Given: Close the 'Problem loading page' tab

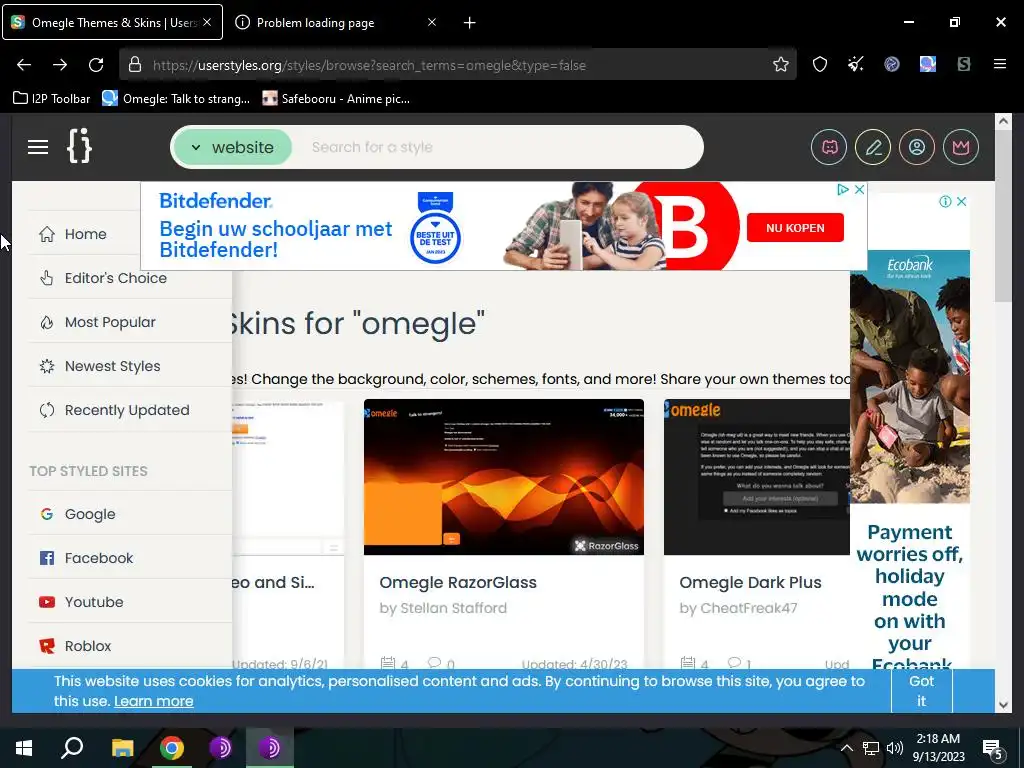Looking at the screenshot, I should pyautogui.click(x=432, y=22).
